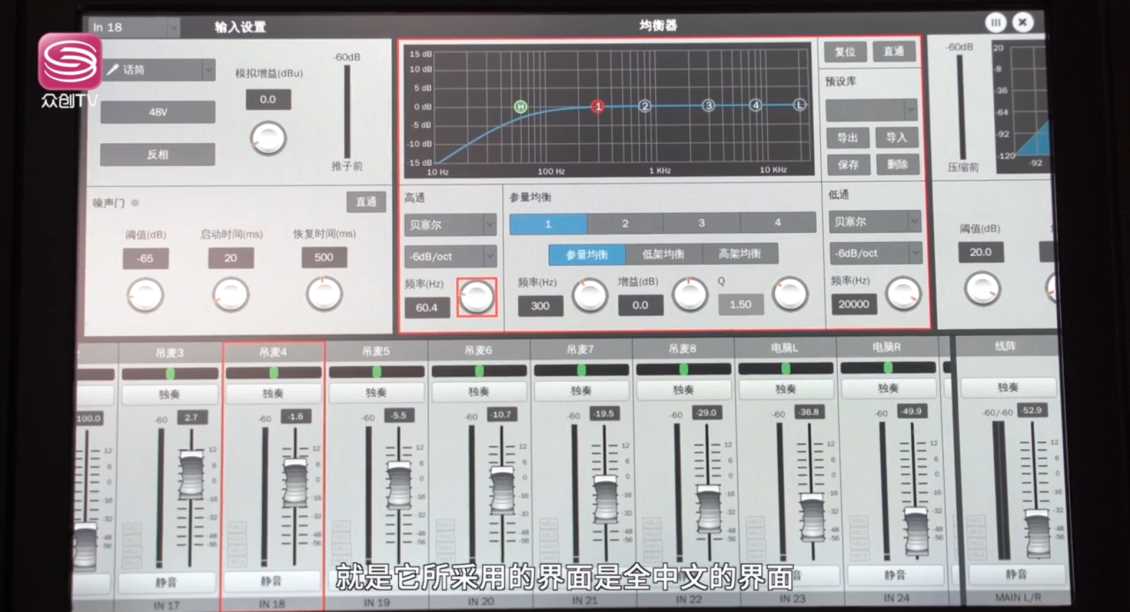Screen dimensions: 1130x612
Task: Expand the low-pass -6dB/oct slope dropdown
Action: point(874,254)
